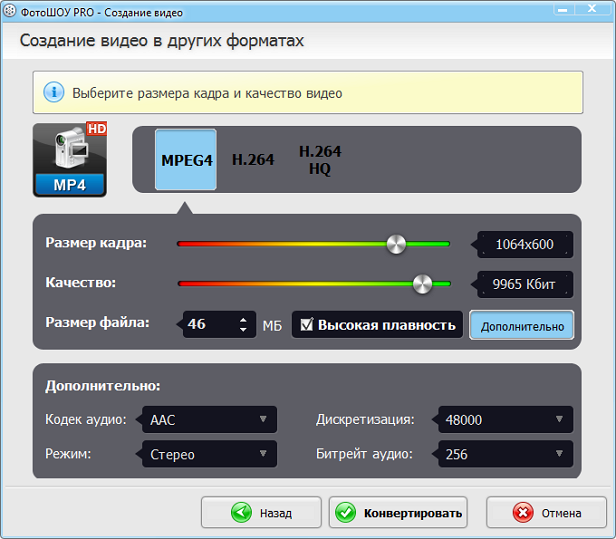Viewport: 616px width, 539px height.
Task: Click the Дискретизация label
Action: [365, 419]
